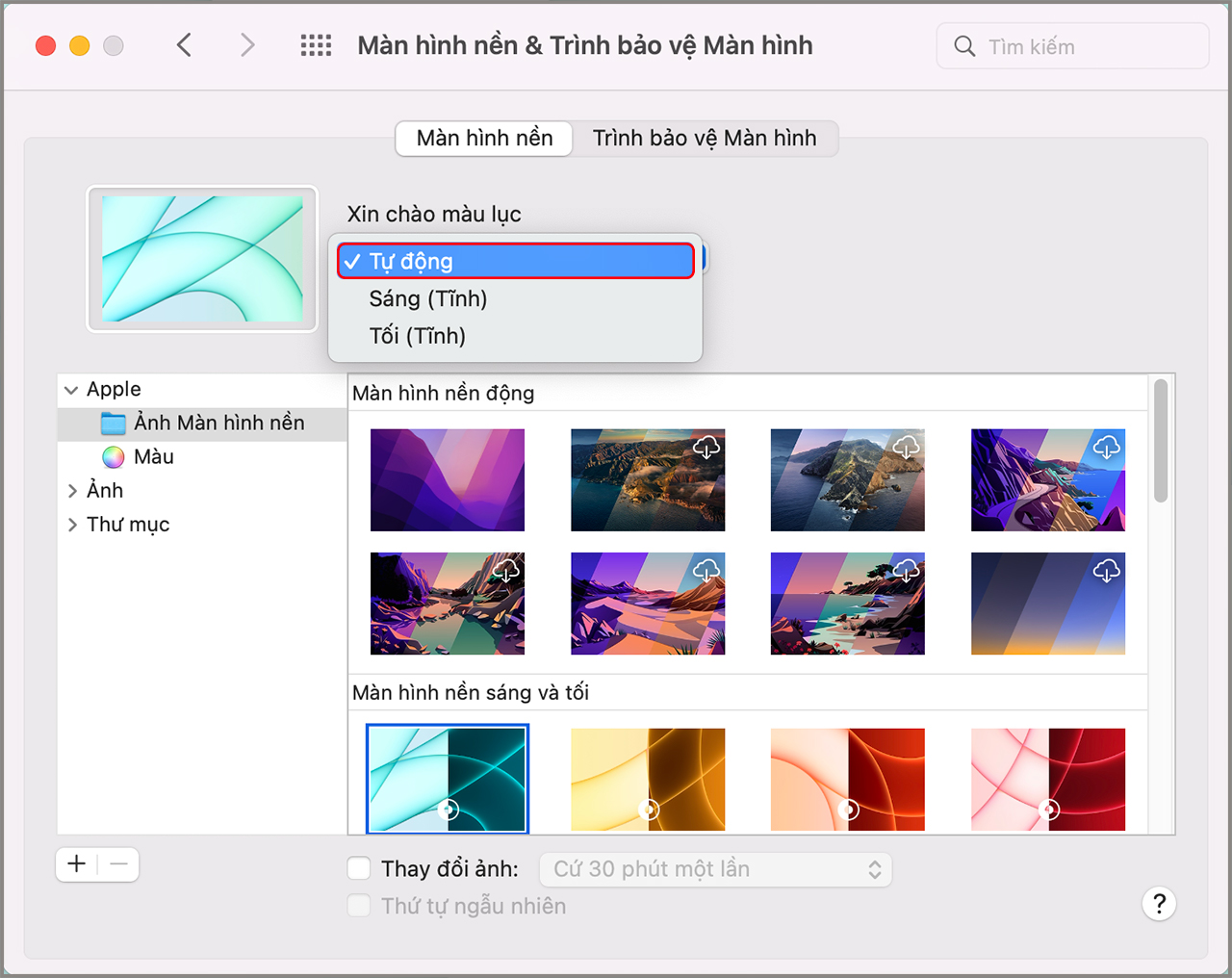
Task: Click the magnifier icon in search field
Action: click(964, 46)
